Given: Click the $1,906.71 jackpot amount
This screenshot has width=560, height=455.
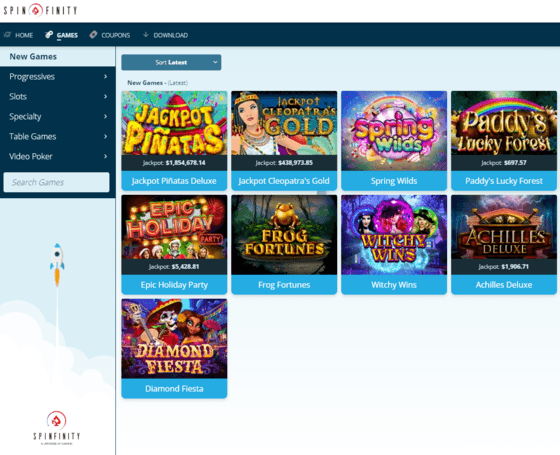Looking at the screenshot, I should [x=515, y=267].
